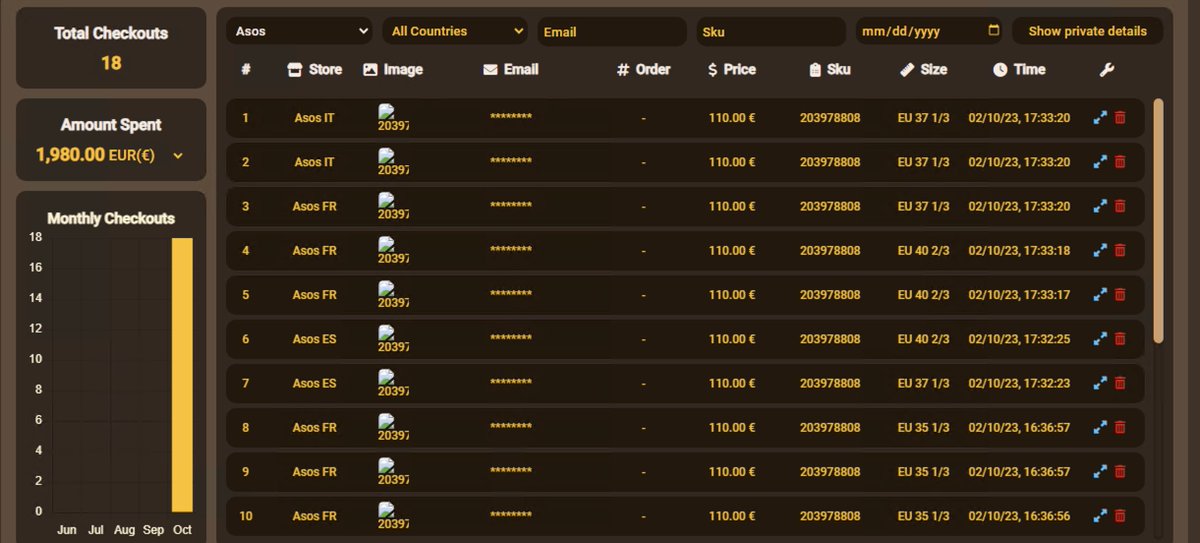Expand details for checkout row 4

point(1100,251)
